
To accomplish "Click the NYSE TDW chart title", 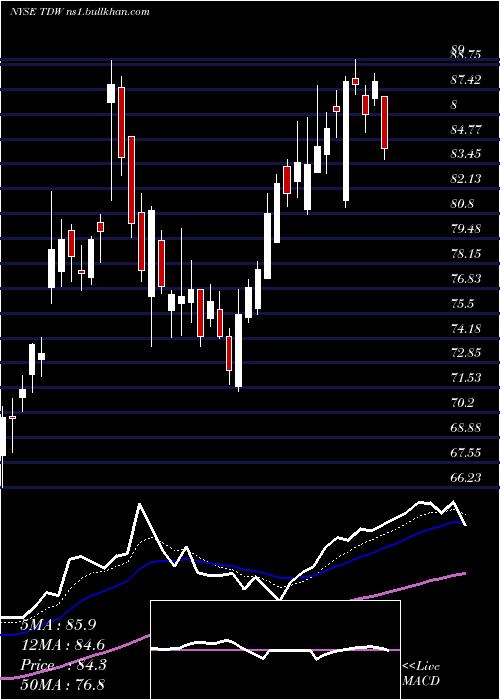I will point(79,12).
